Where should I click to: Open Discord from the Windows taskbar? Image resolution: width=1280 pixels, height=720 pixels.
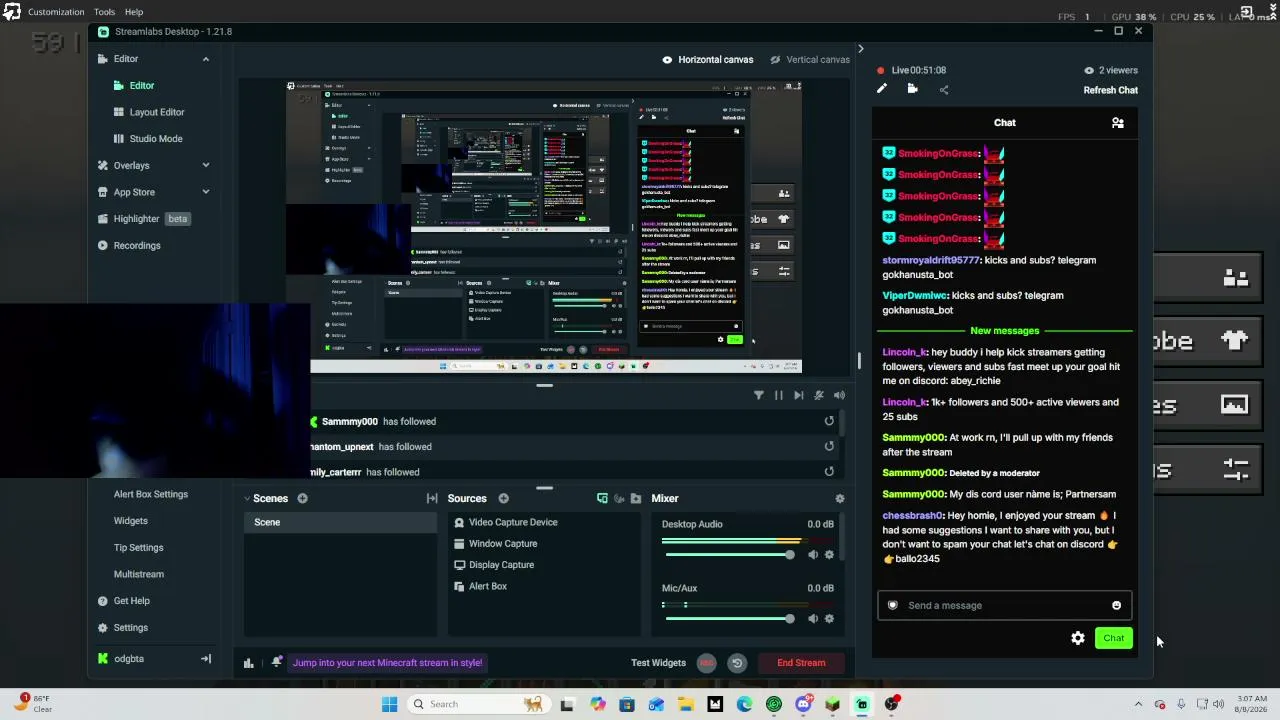click(803, 704)
